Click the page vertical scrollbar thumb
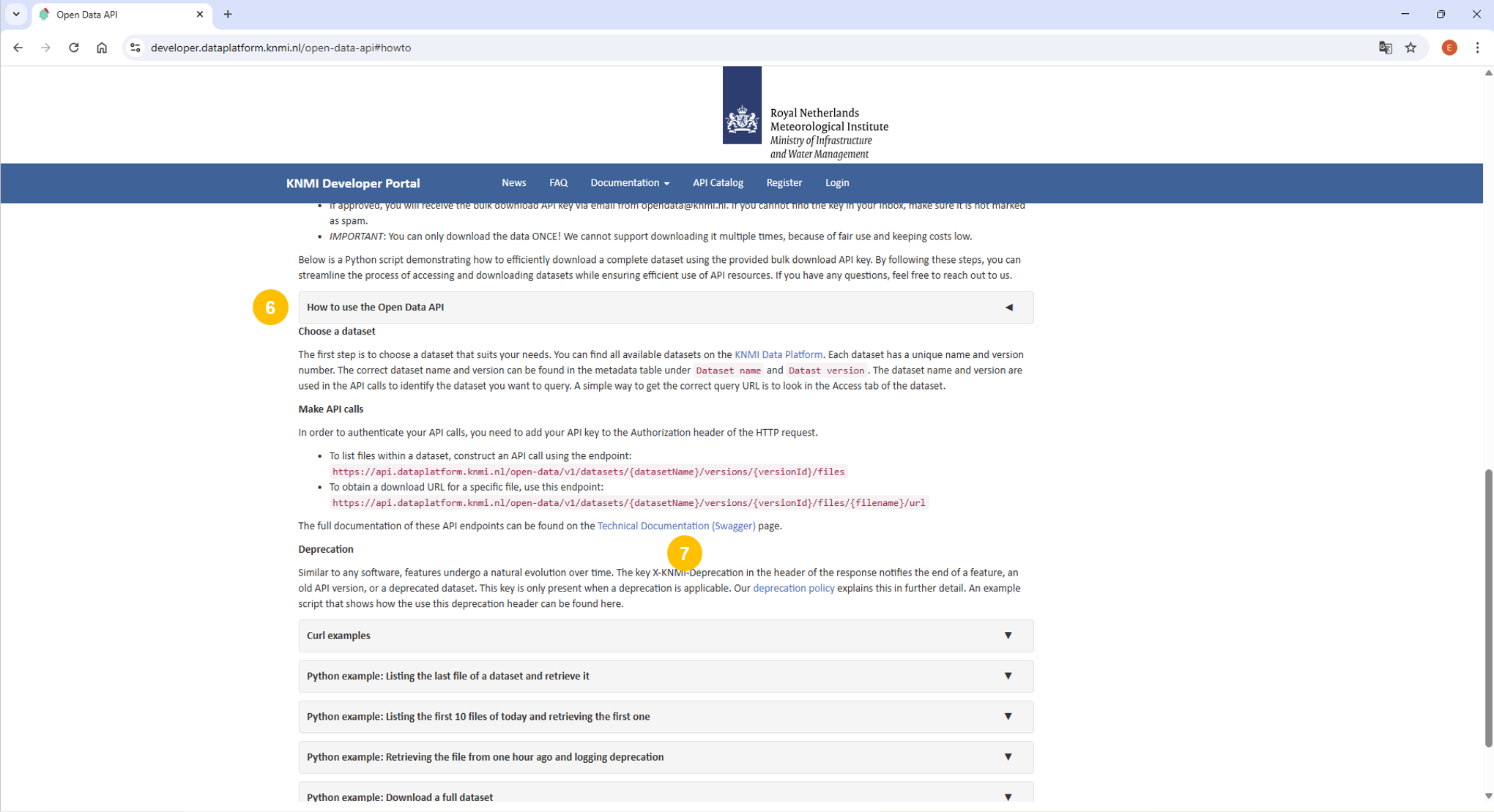 point(1488,608)
